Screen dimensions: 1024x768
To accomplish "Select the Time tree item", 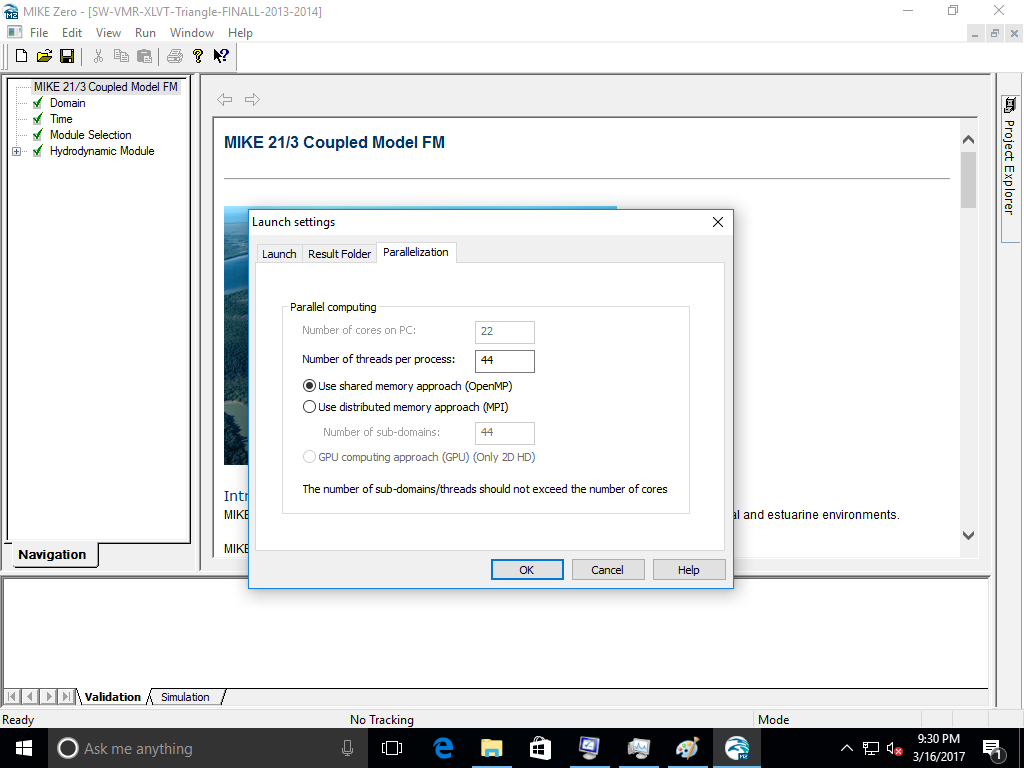I will click(61, 119).
